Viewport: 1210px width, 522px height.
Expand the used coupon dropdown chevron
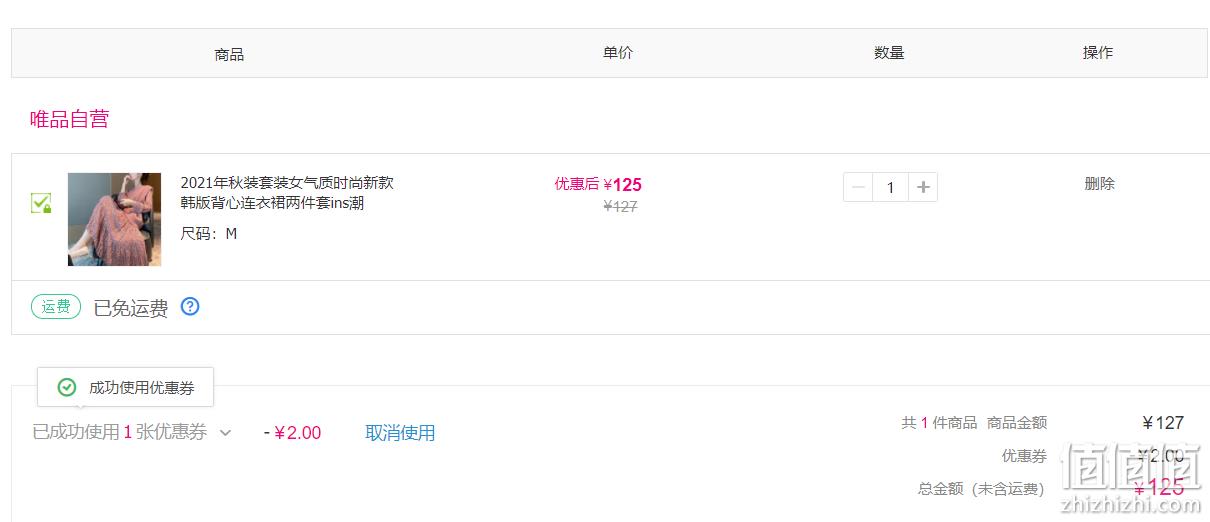[x=225, y=433]
